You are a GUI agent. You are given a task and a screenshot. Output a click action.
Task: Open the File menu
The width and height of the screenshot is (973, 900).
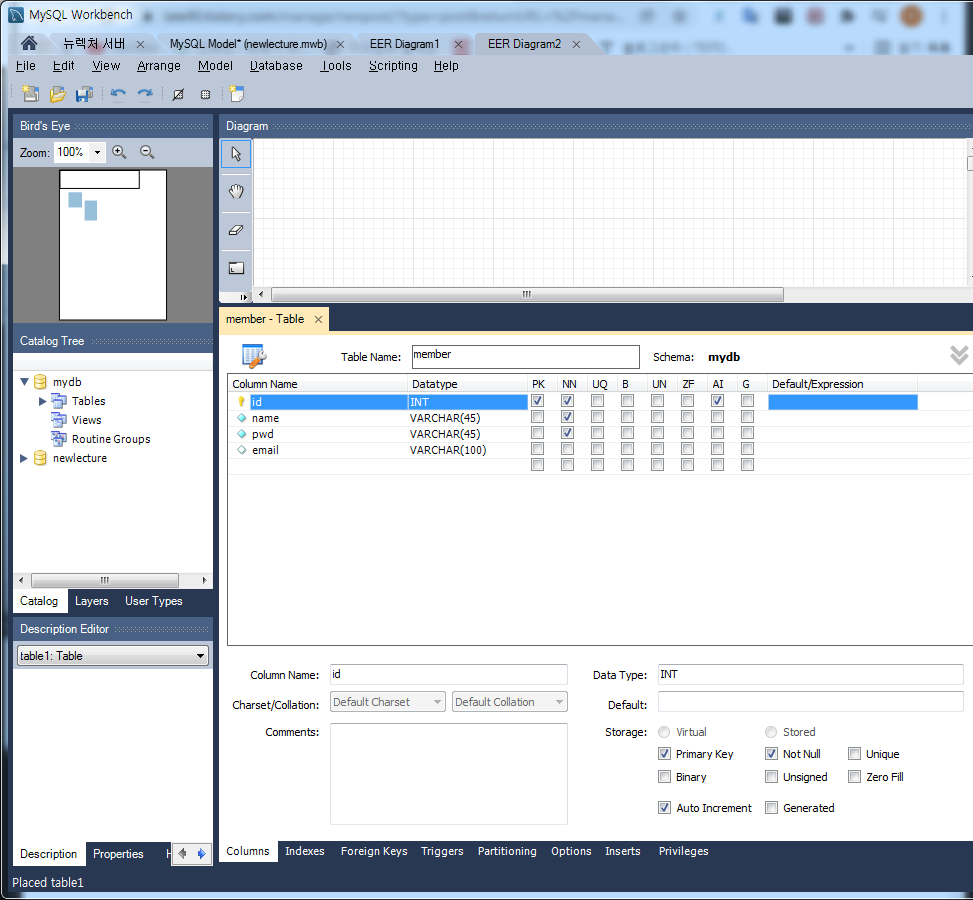tap(25, 66)
